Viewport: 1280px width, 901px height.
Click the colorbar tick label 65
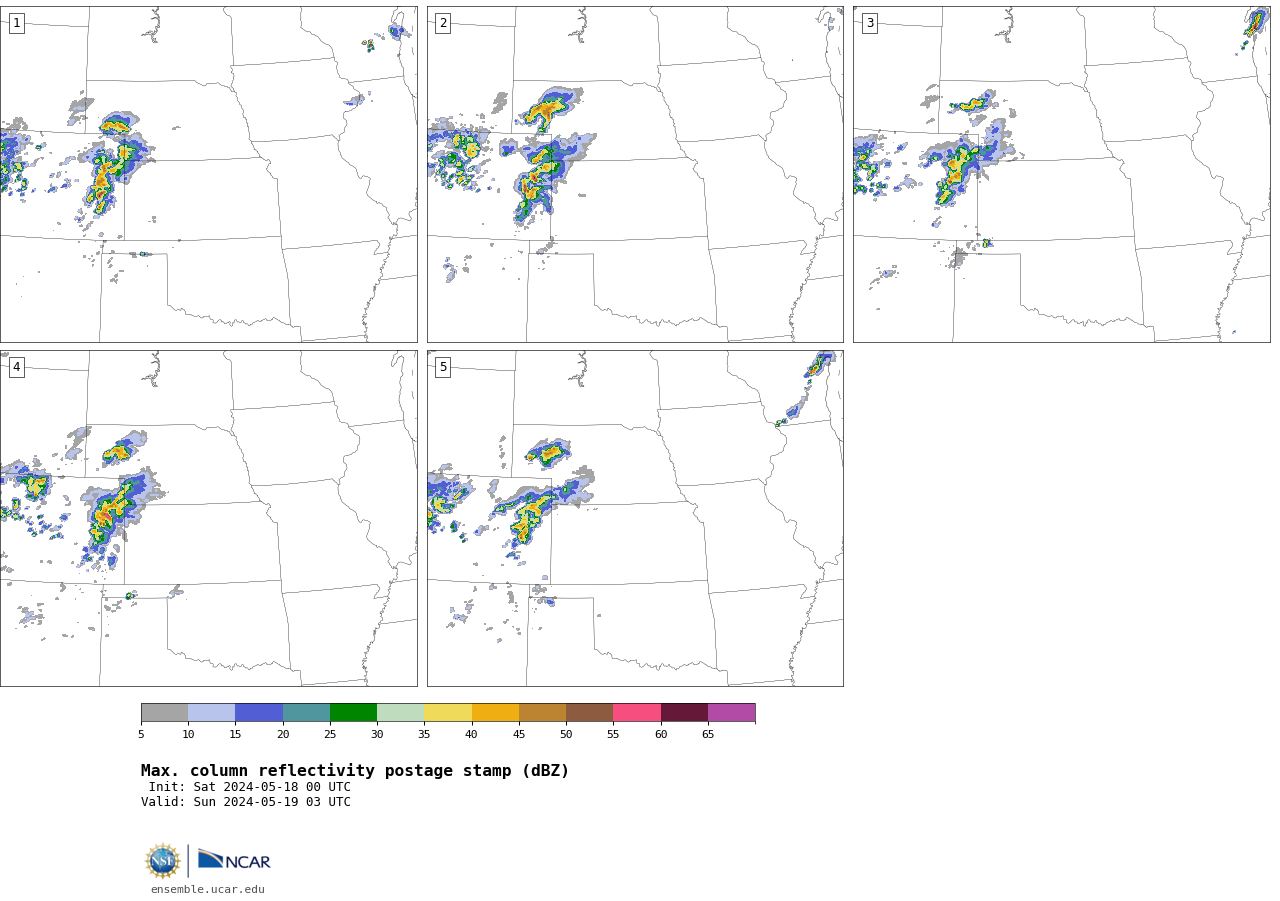click(708, 735)
